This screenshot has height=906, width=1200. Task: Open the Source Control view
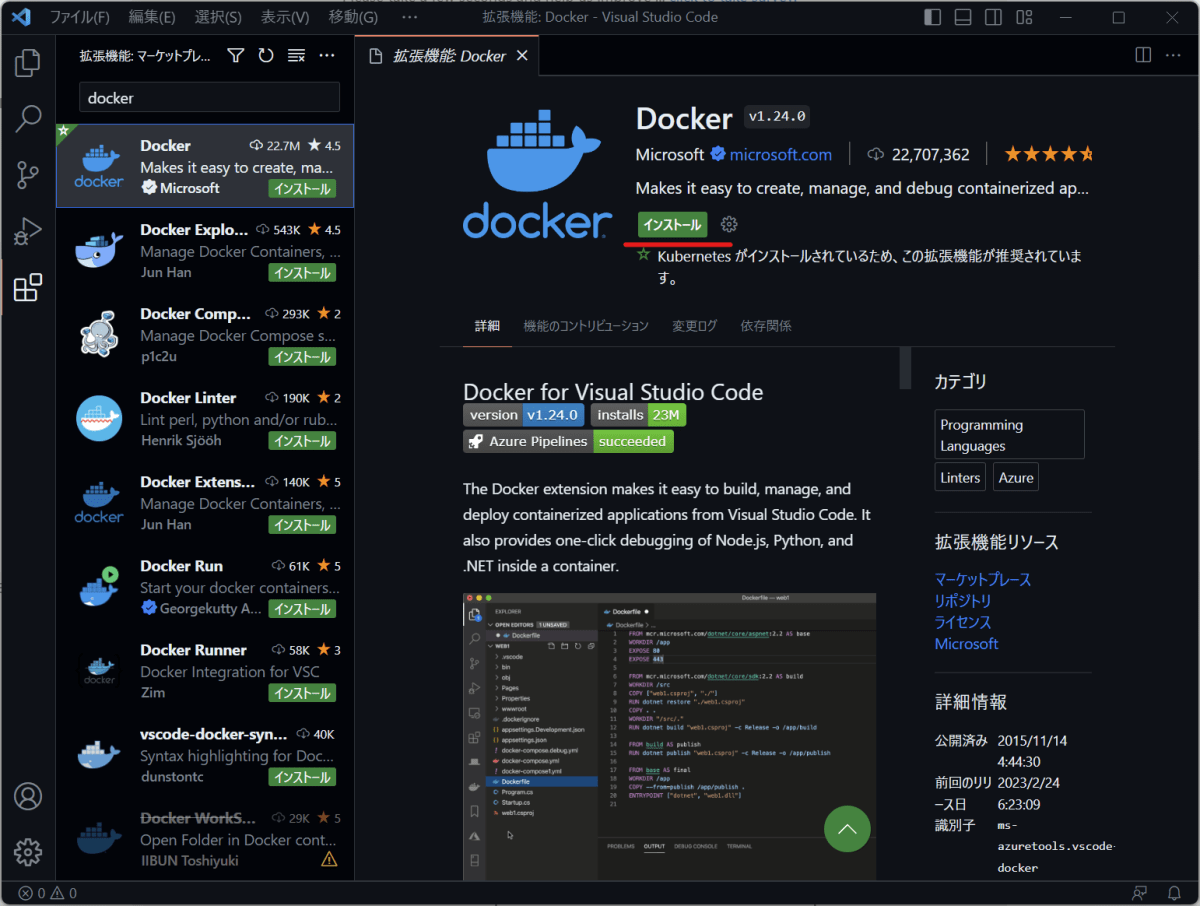click(x=27, y=174)
